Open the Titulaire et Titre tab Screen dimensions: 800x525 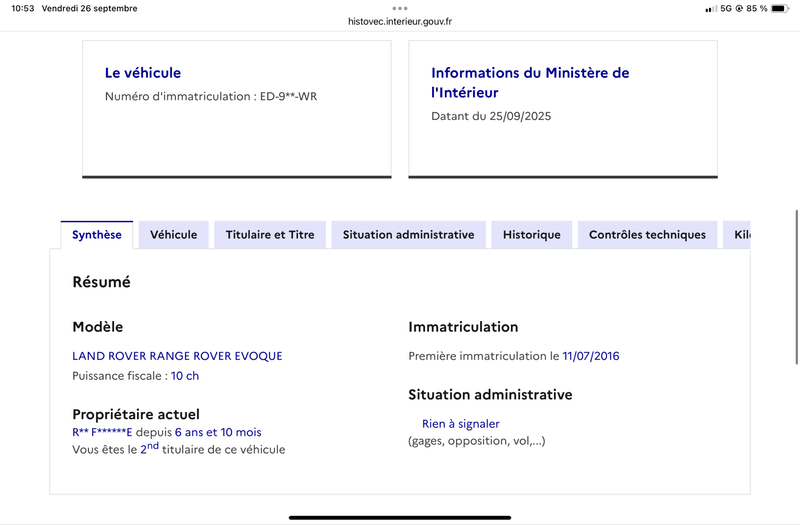[270, 235]
